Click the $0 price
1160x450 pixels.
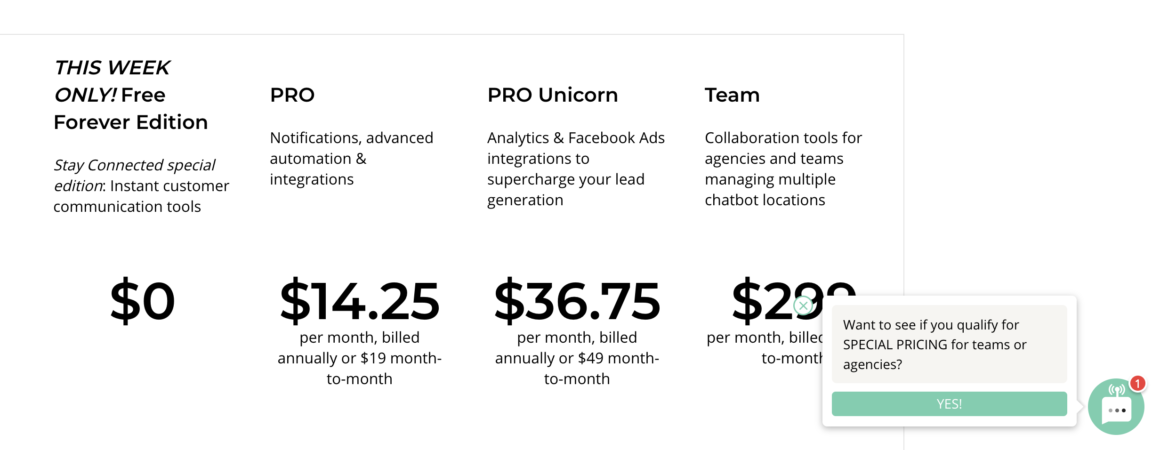pyautogui.click(x=142, y=301)
